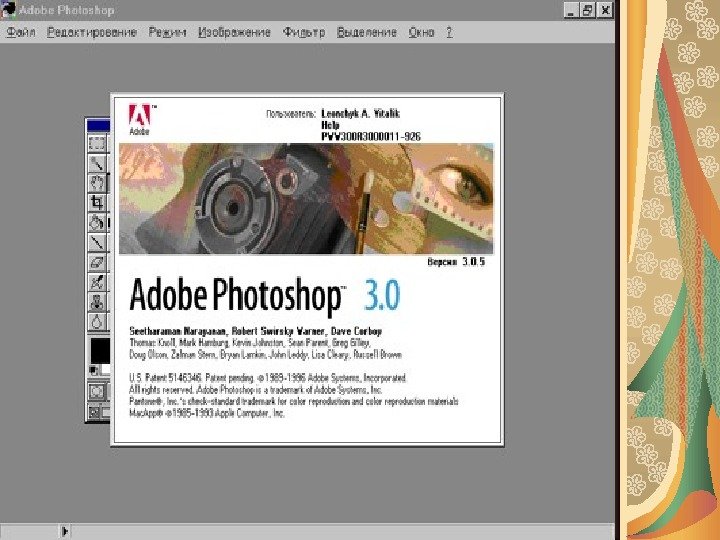The height and width of the screenshot is (540, 720).
Task: Open the Режим menu
Action: (167, 32)
